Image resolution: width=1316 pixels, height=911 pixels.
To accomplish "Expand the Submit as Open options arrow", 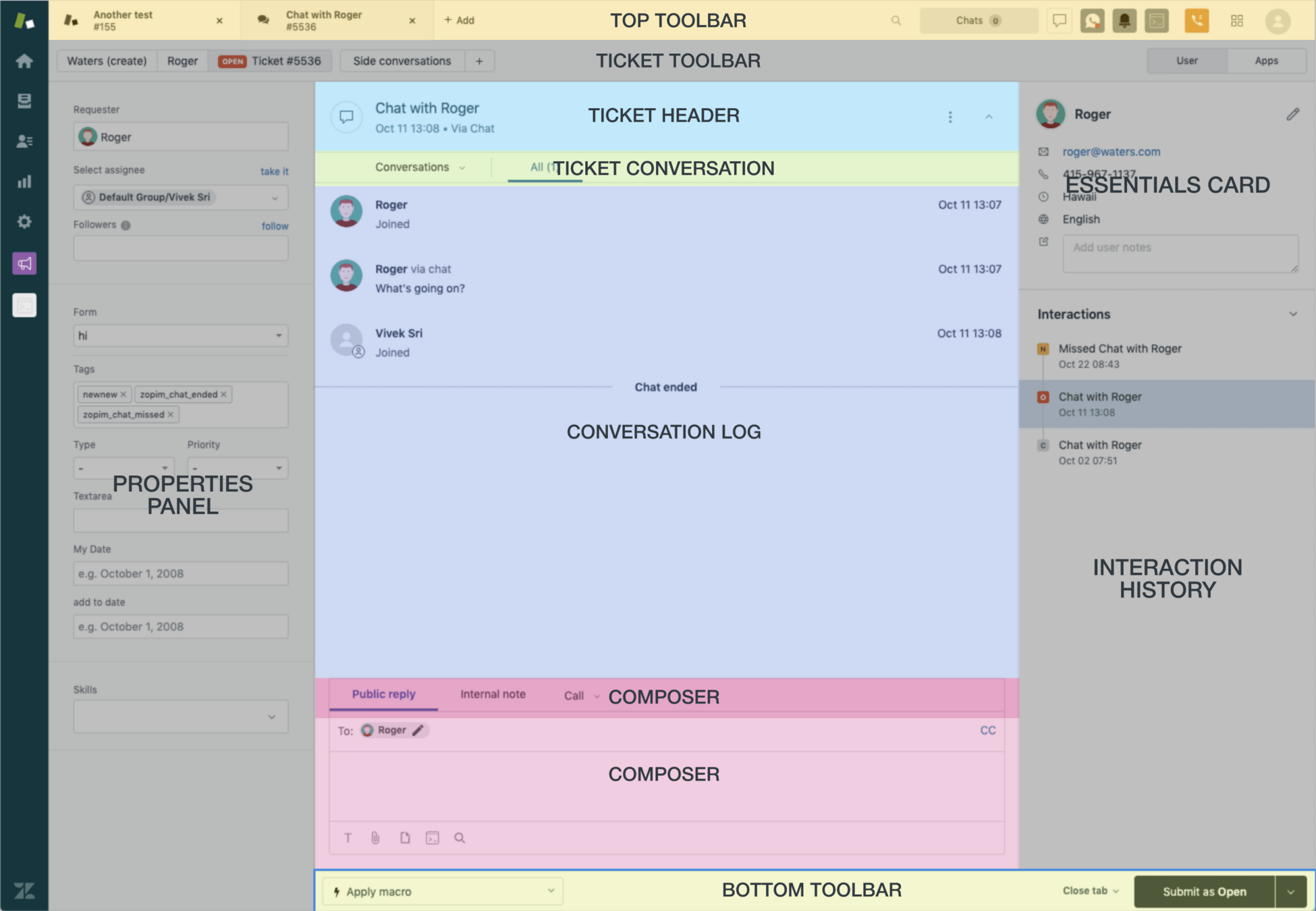I will pyautogui.click(x=1291, y=891).
